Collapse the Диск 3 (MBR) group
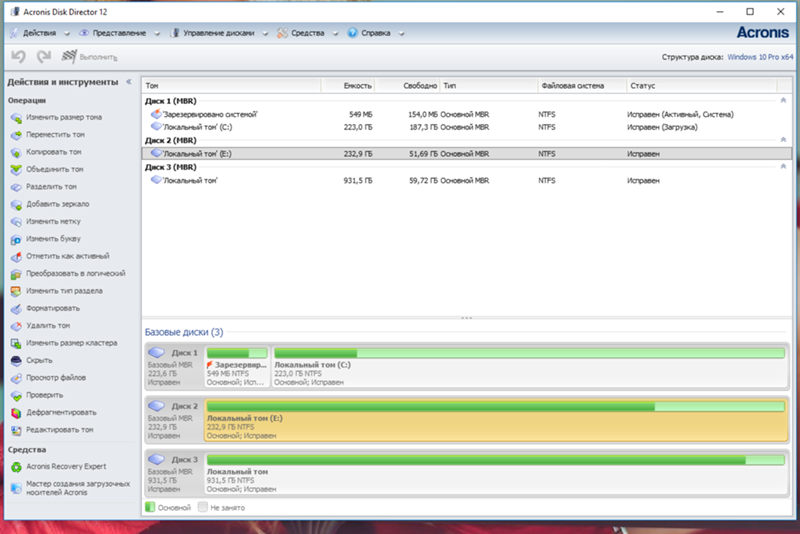Viewport: 800px width, 534px height. click(783, 166)
